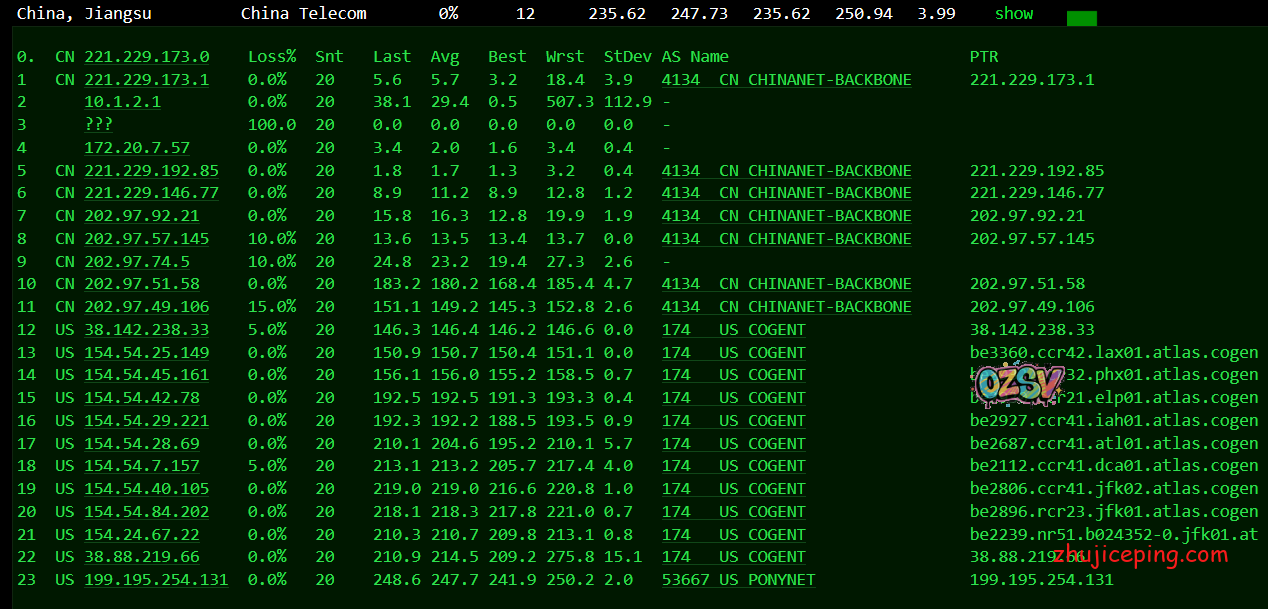Click the zhujiceping.com watermark text

point(1140,555)
